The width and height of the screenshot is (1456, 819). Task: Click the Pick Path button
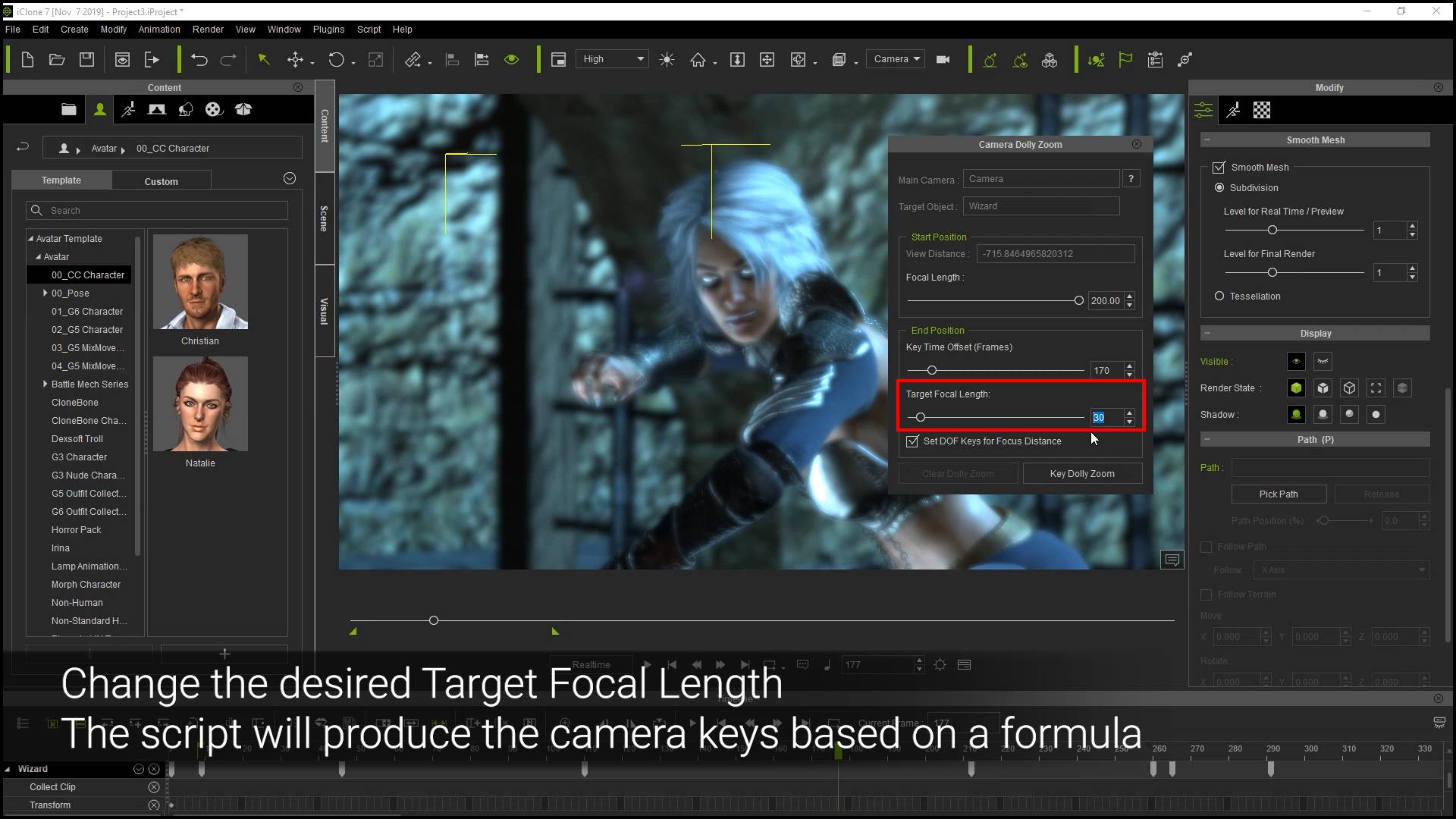pyautogui.click(x=1279, y=494)
